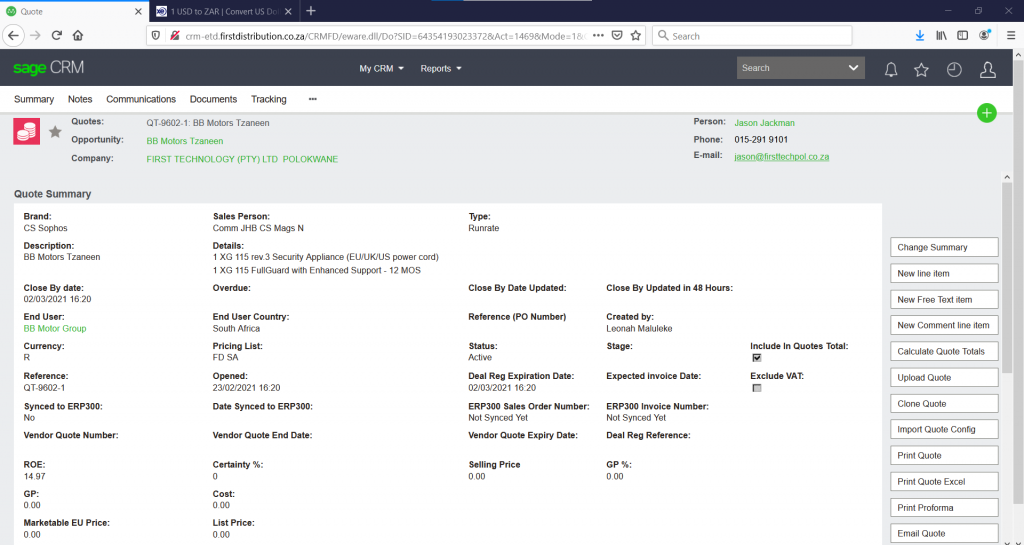Enable the Exclude VAT checkbox
This screenshot has width=1024, height=545.
point(757,388)
